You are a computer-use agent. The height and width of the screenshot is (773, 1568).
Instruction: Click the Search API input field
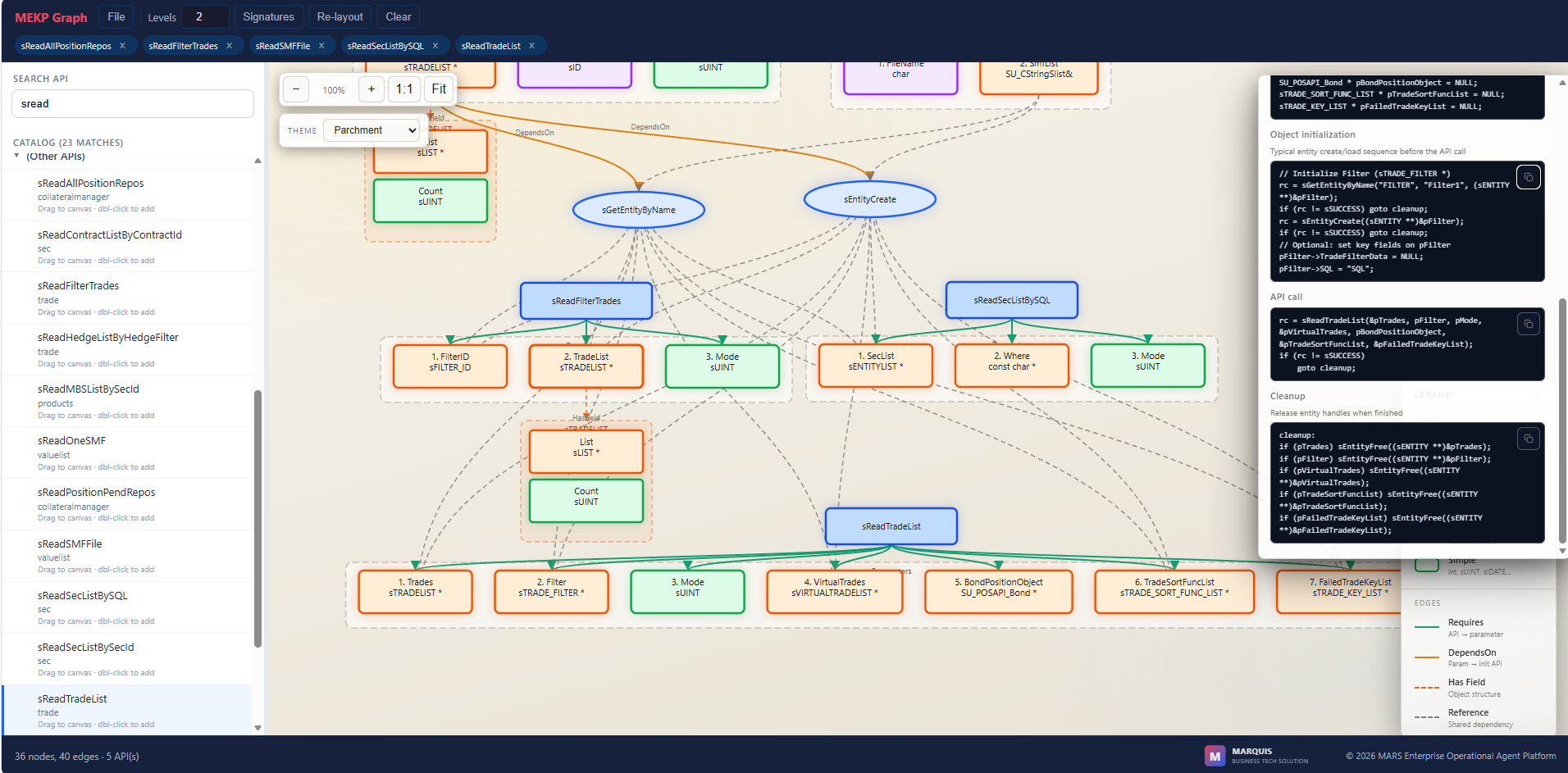(x=133, y=104)
